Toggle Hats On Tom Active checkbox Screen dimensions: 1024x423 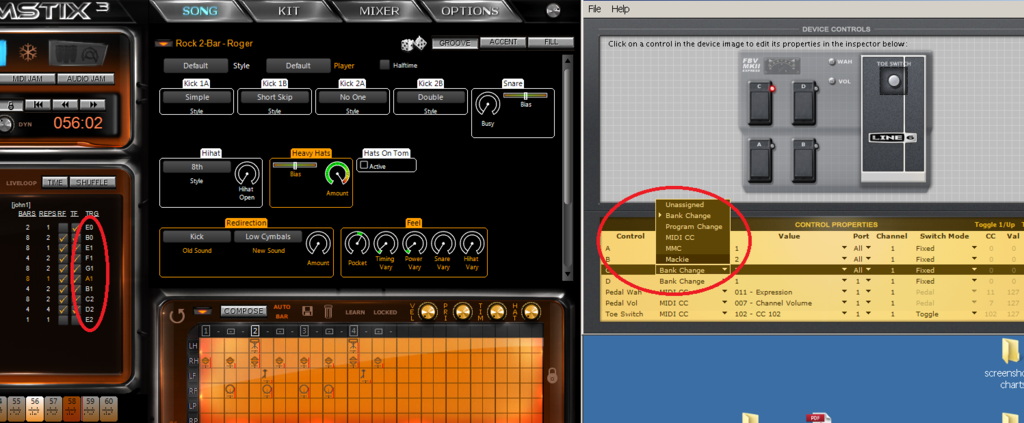pos(365,166)
